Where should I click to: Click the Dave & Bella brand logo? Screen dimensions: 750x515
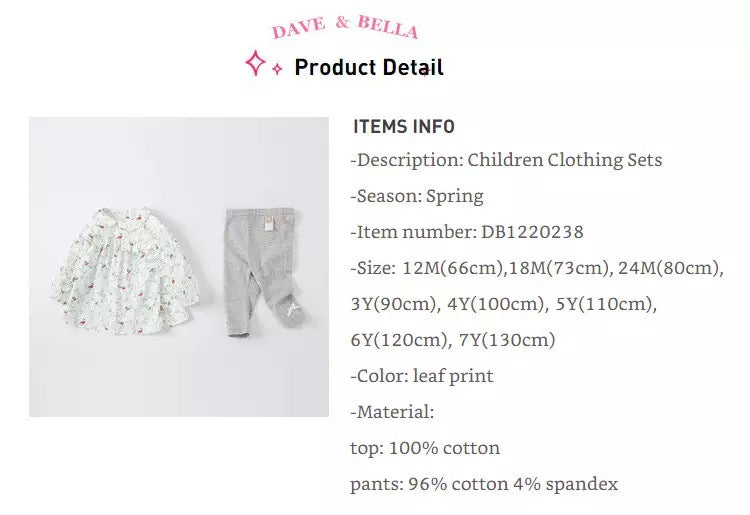point(345,28)
